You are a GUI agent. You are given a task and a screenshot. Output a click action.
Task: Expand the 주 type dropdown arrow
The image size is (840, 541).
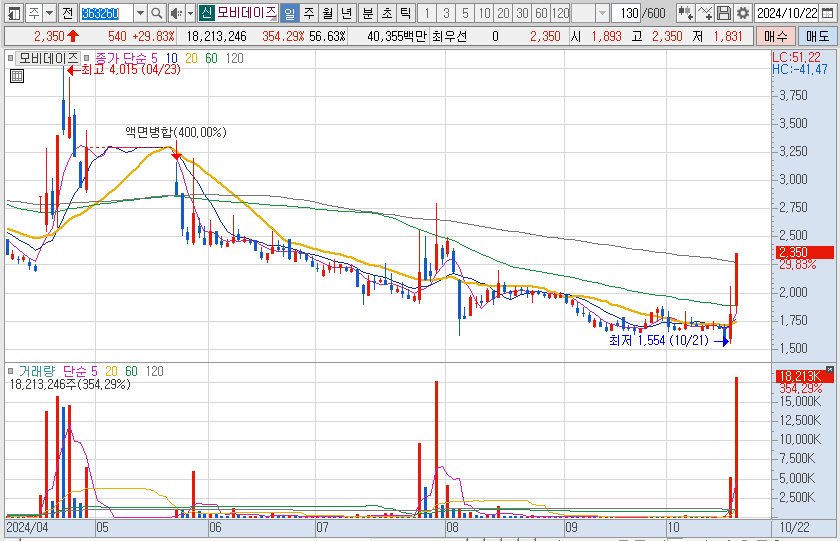click(x=49, y=13)
